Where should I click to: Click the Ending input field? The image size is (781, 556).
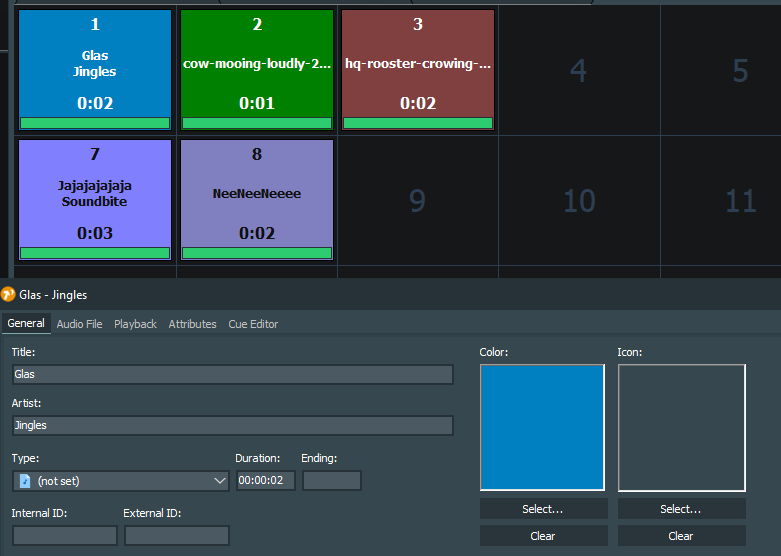click(332, 480)
